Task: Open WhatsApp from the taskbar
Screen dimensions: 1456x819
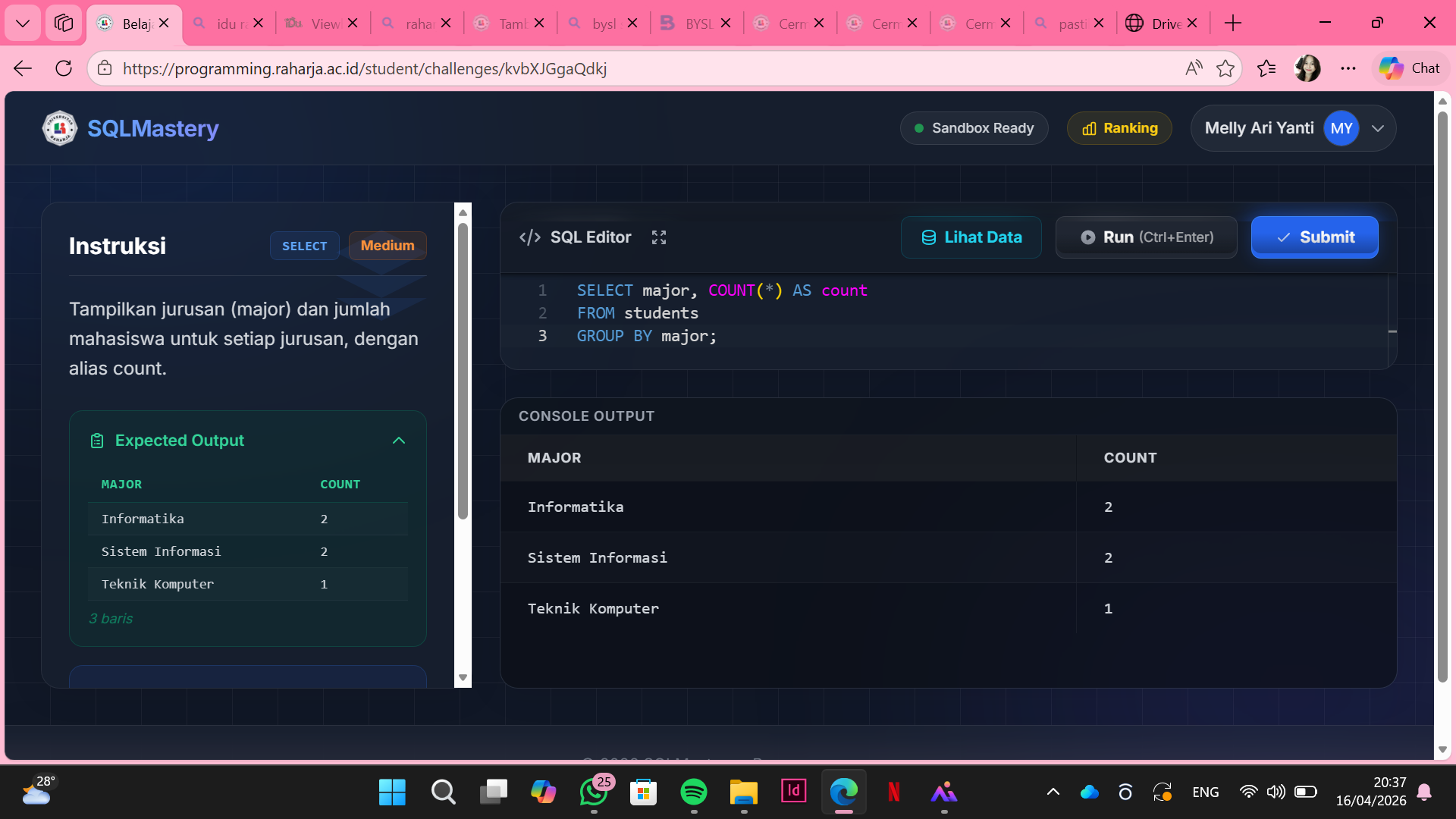Action: pos(593,792)
